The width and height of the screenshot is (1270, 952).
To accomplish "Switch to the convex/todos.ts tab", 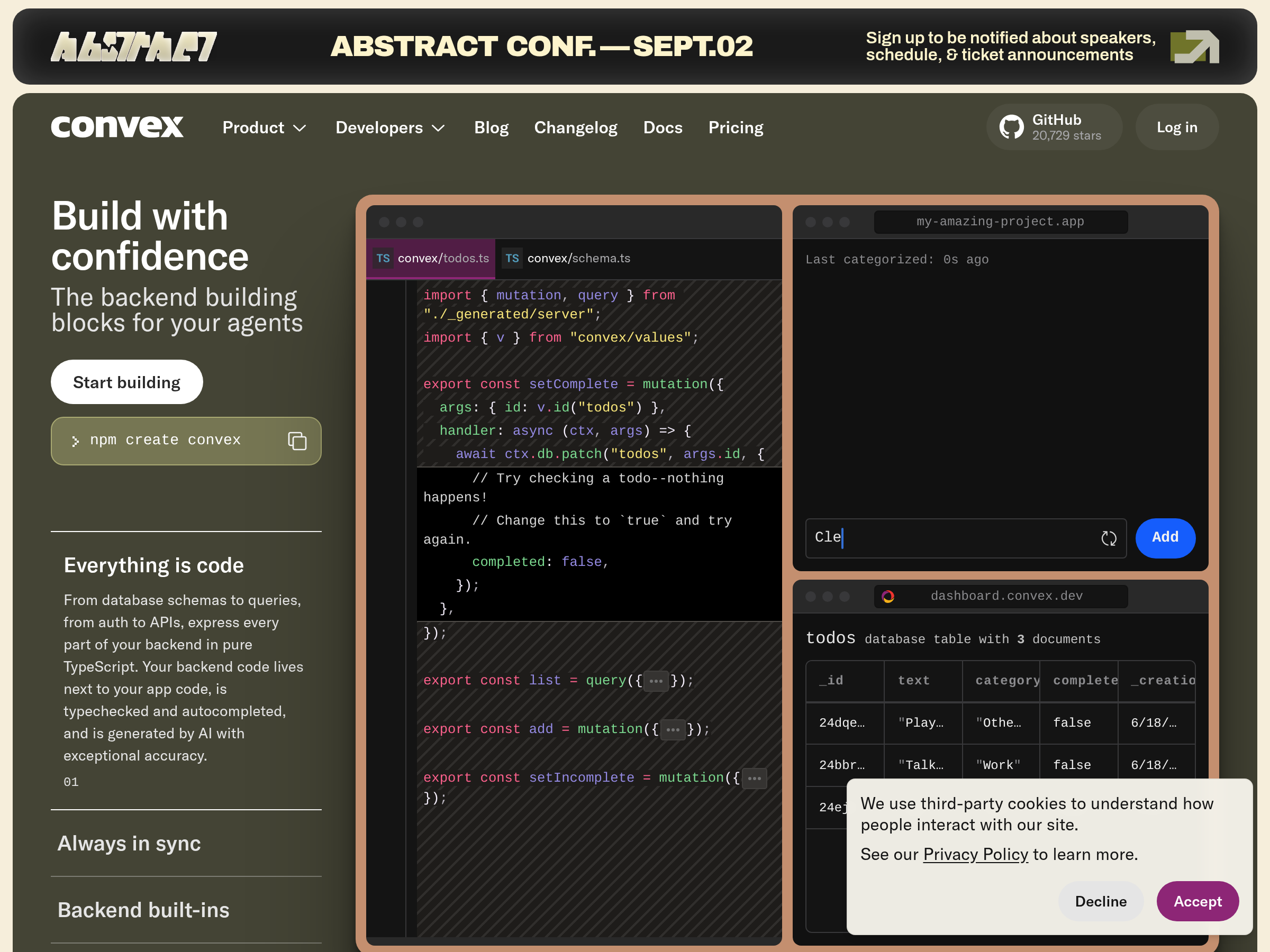I will coord(431,258).
